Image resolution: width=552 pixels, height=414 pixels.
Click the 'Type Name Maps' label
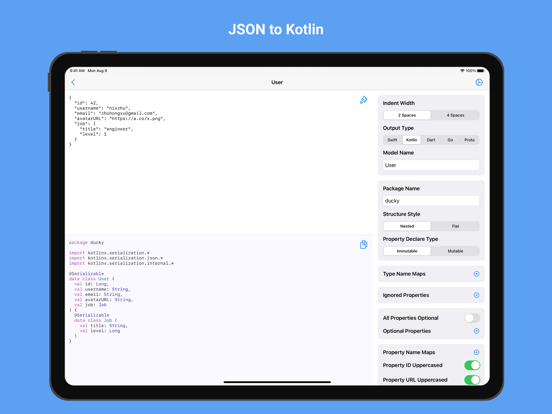coord(404,274)
